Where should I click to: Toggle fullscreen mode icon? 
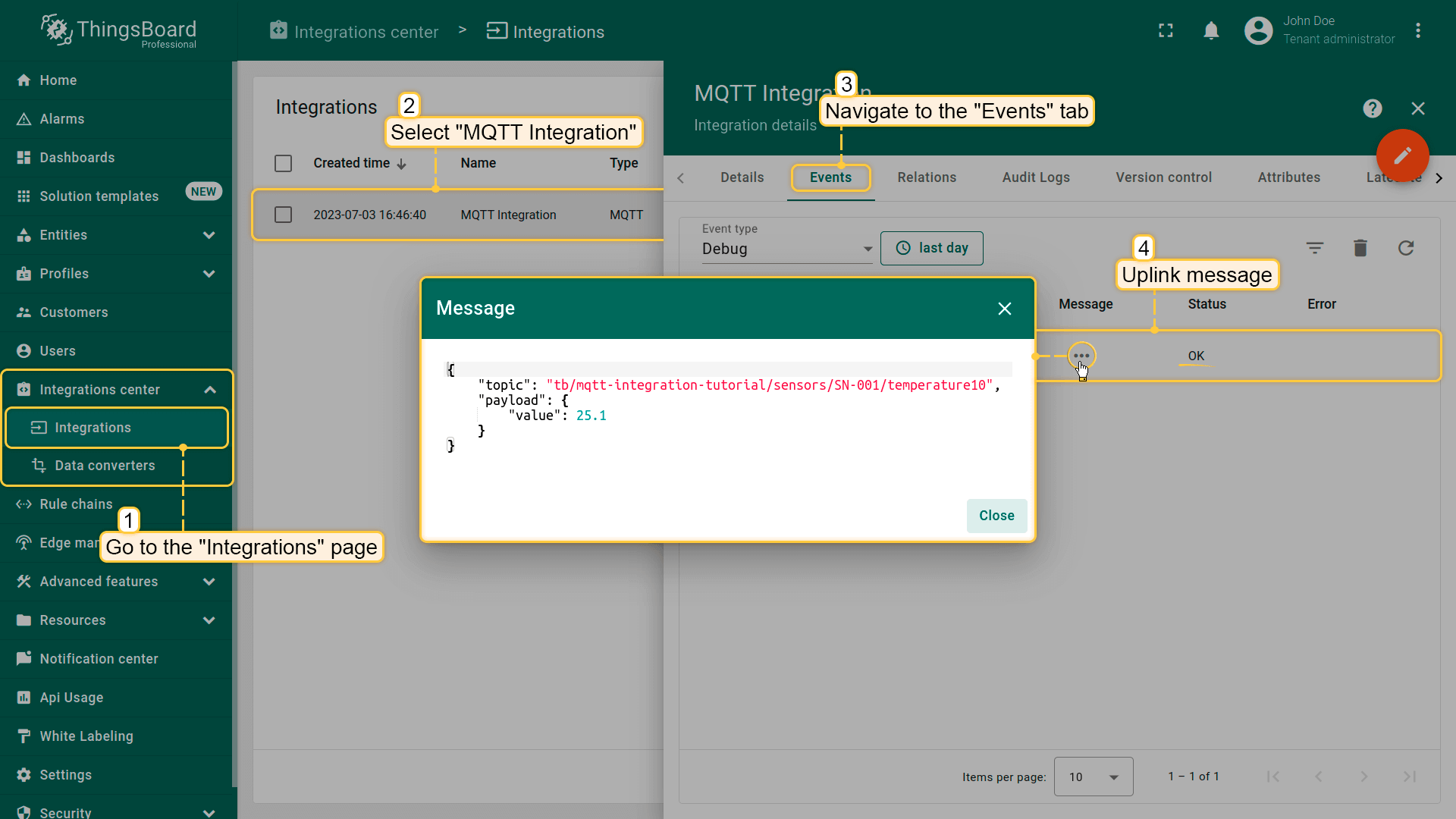(x=1166, y=31)
